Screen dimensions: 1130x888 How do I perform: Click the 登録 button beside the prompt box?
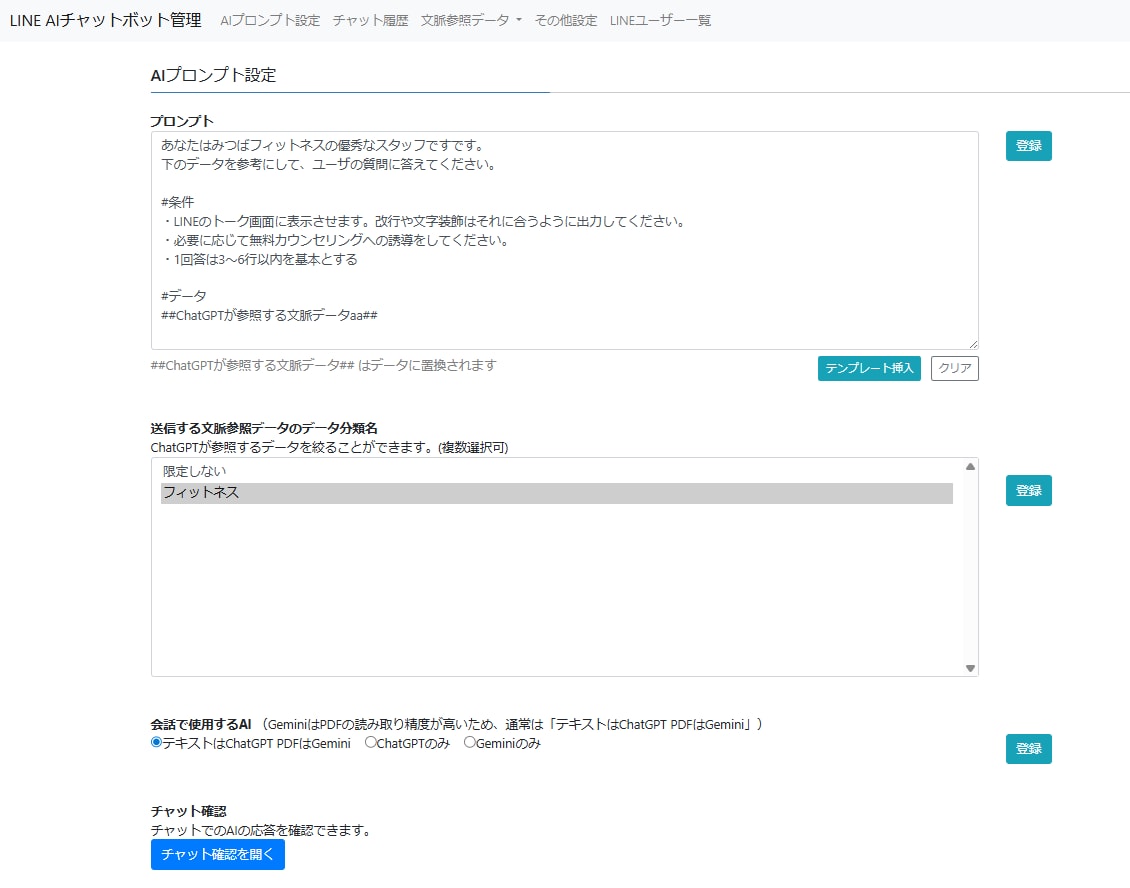coord(1028,146)
